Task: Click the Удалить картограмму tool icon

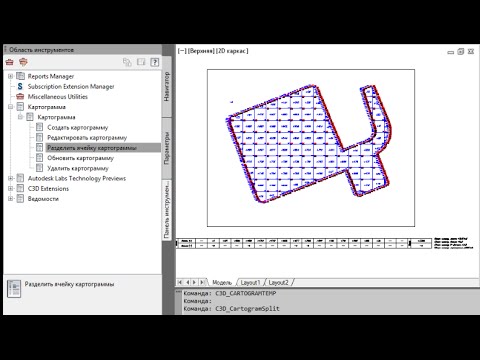Action: click(x=40, y=168)
